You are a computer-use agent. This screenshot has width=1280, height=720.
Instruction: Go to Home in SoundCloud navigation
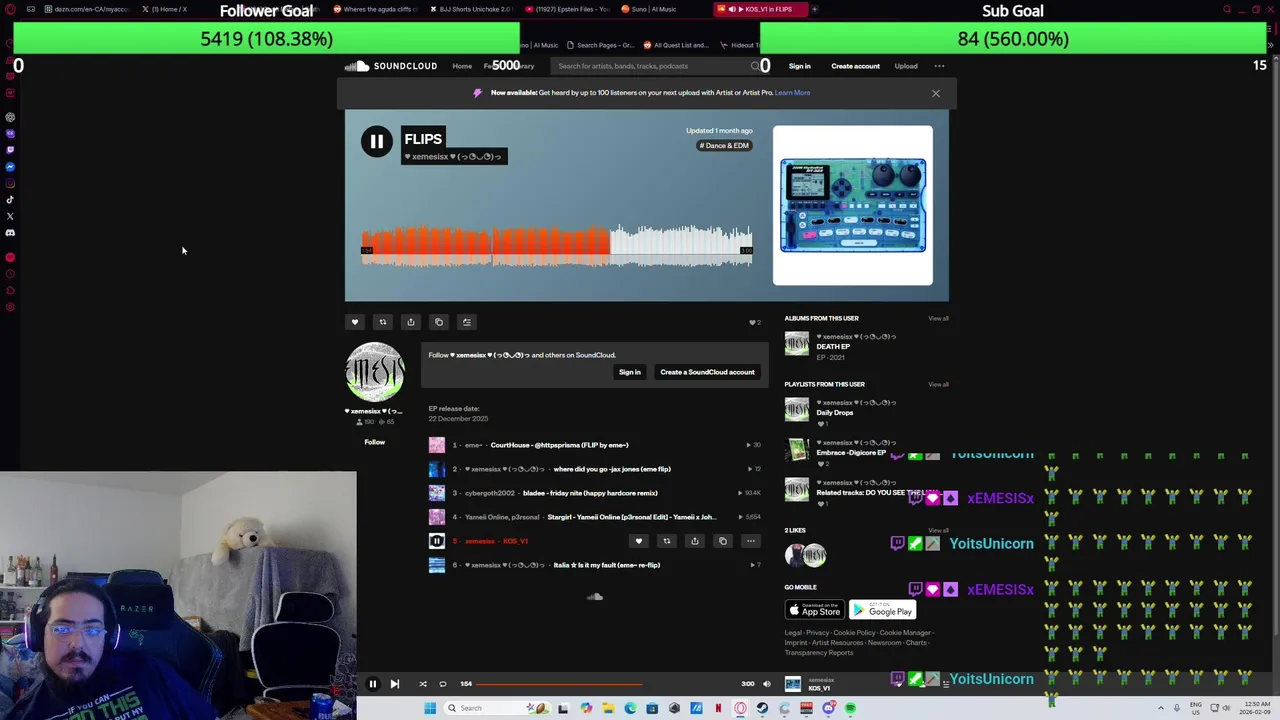tap(462, 66)
